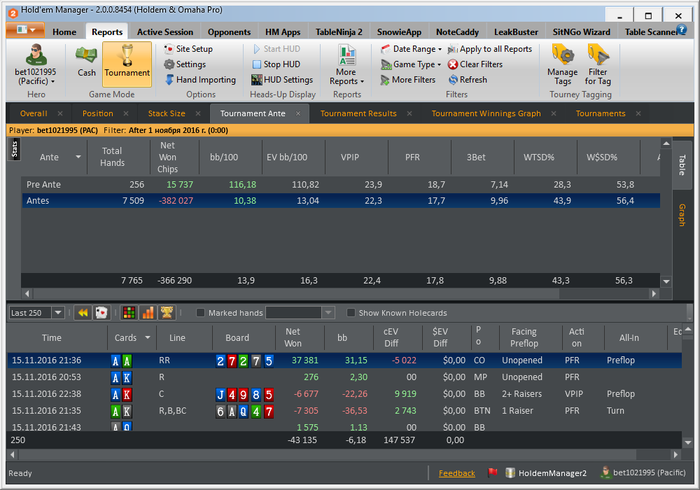Image resolution: width=700 pixels, height=490 pixels.
Task: Enable Show Known Holecards checkbox
Action: (x=351, y=313)
